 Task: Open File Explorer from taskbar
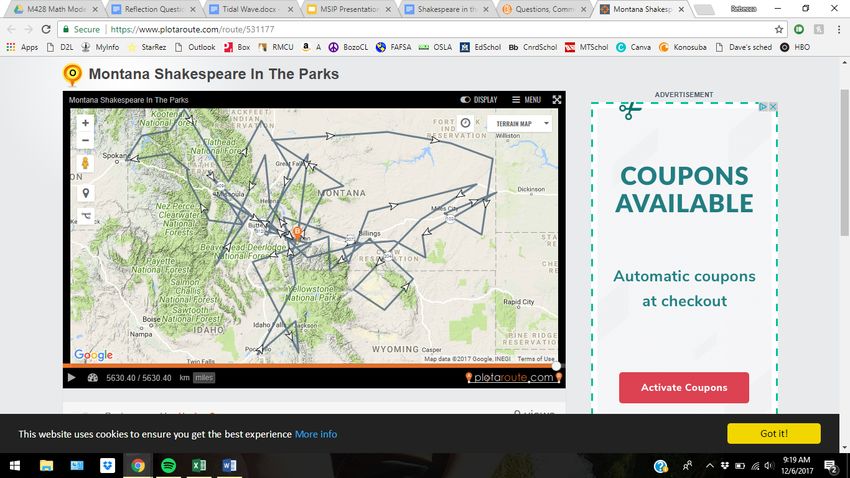[47, 466]
